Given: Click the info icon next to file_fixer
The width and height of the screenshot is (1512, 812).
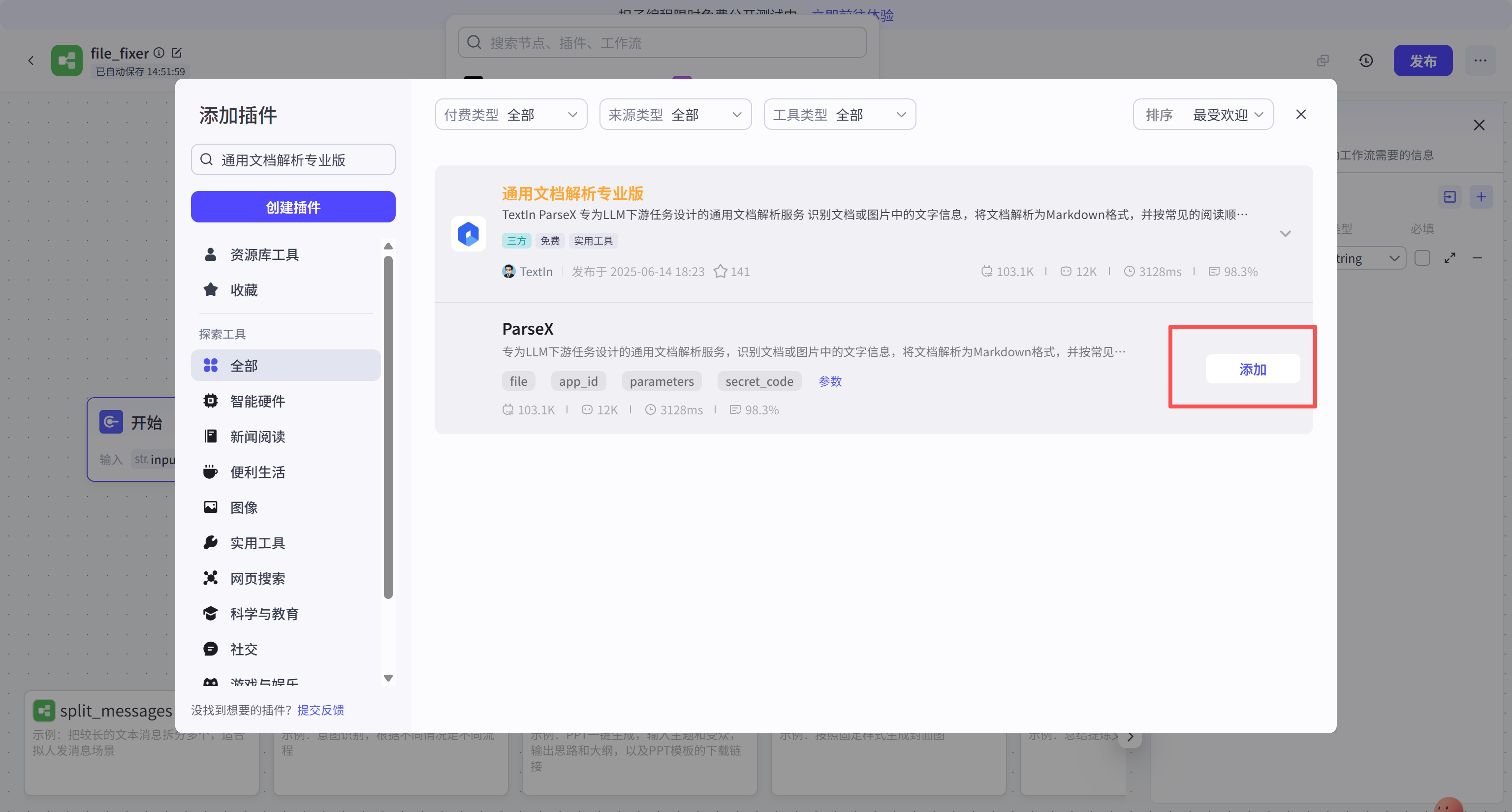Looking at the screenshot, I should [159, 53].
